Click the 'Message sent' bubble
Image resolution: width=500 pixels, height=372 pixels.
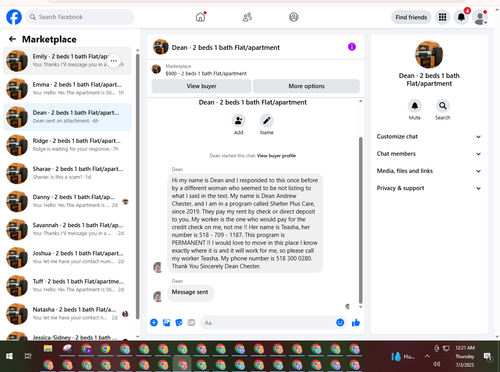pyautogui.click(x=190, y=292)
